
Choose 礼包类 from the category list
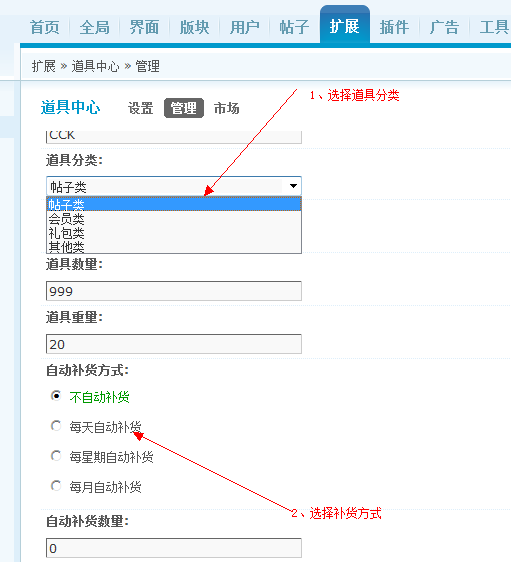[174, 233]
